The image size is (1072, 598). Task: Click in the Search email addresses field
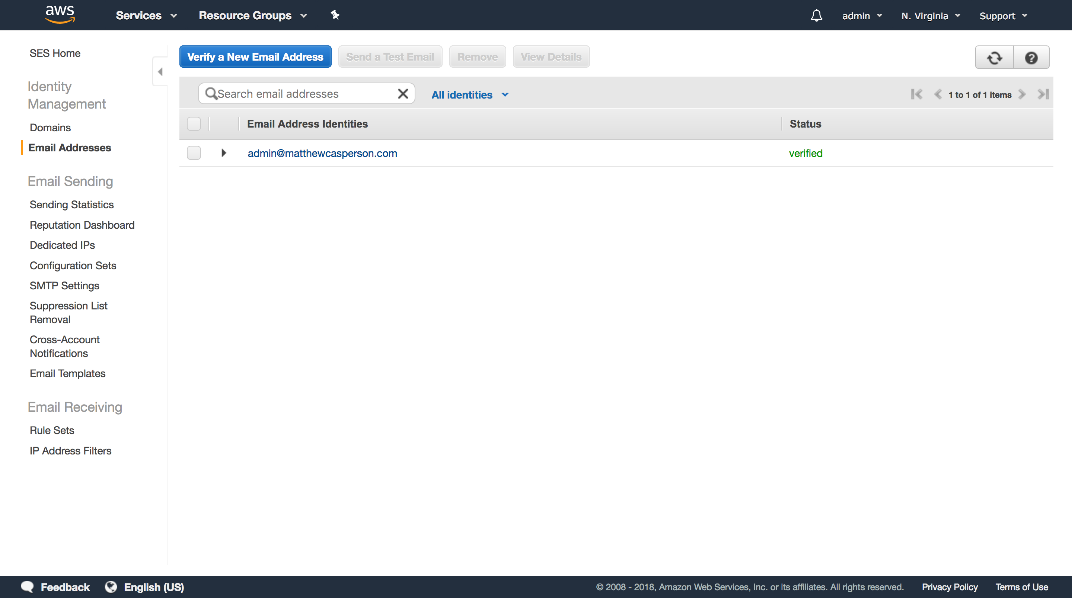tap(300, 94)
